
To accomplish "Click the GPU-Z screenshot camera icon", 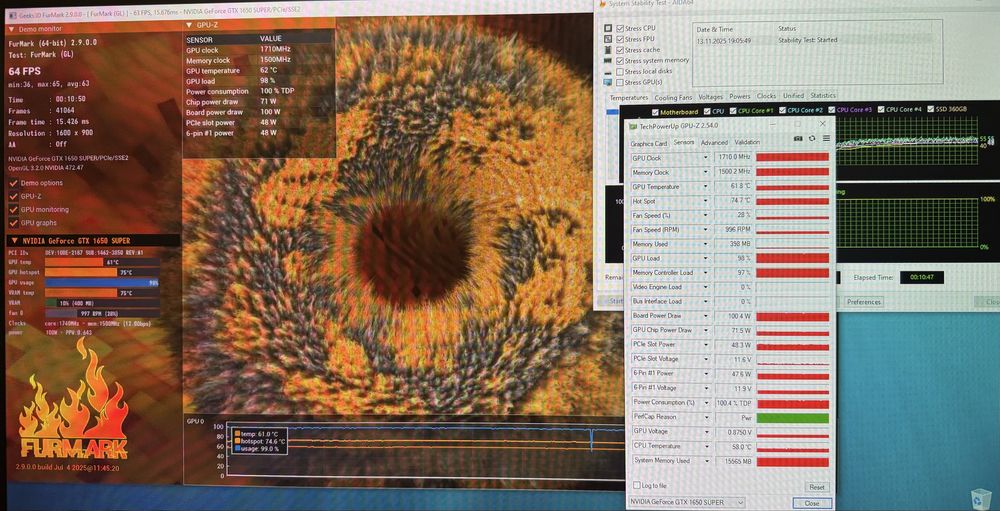I will coord(798,138).
